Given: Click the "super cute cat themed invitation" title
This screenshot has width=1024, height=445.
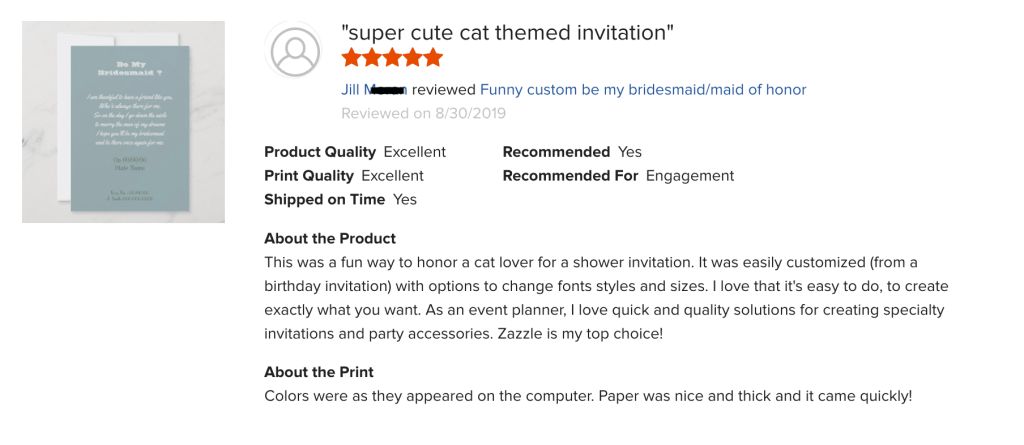Looking at the screenshot, I should coord(507,33).
